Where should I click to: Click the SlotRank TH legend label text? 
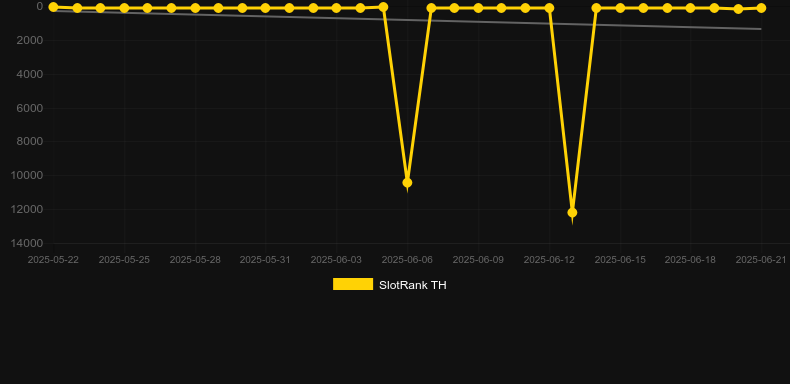pyautogui.click(x=413, y=285)
